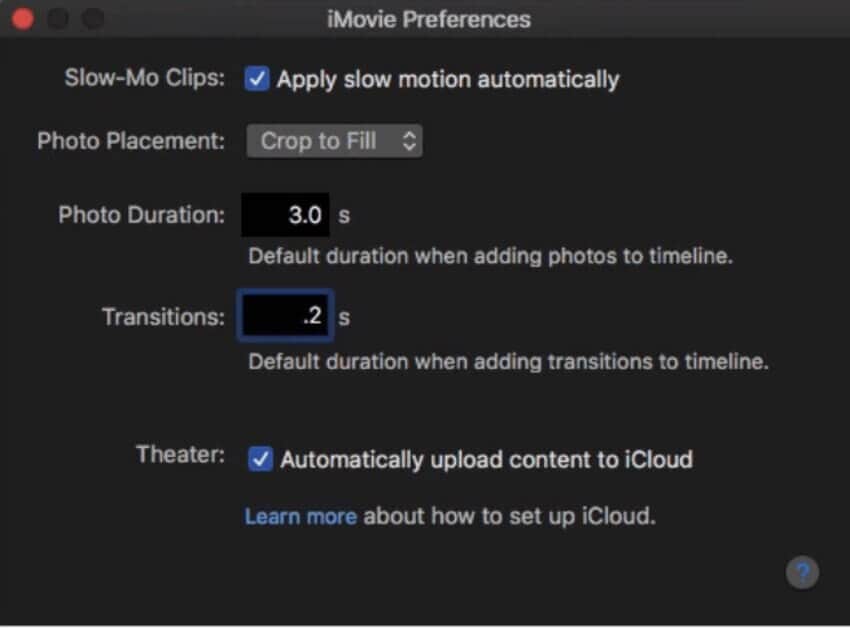Click the 'Apply slow motion automatically' label
This screenshot has height=628, width=850.
[447, 79]
